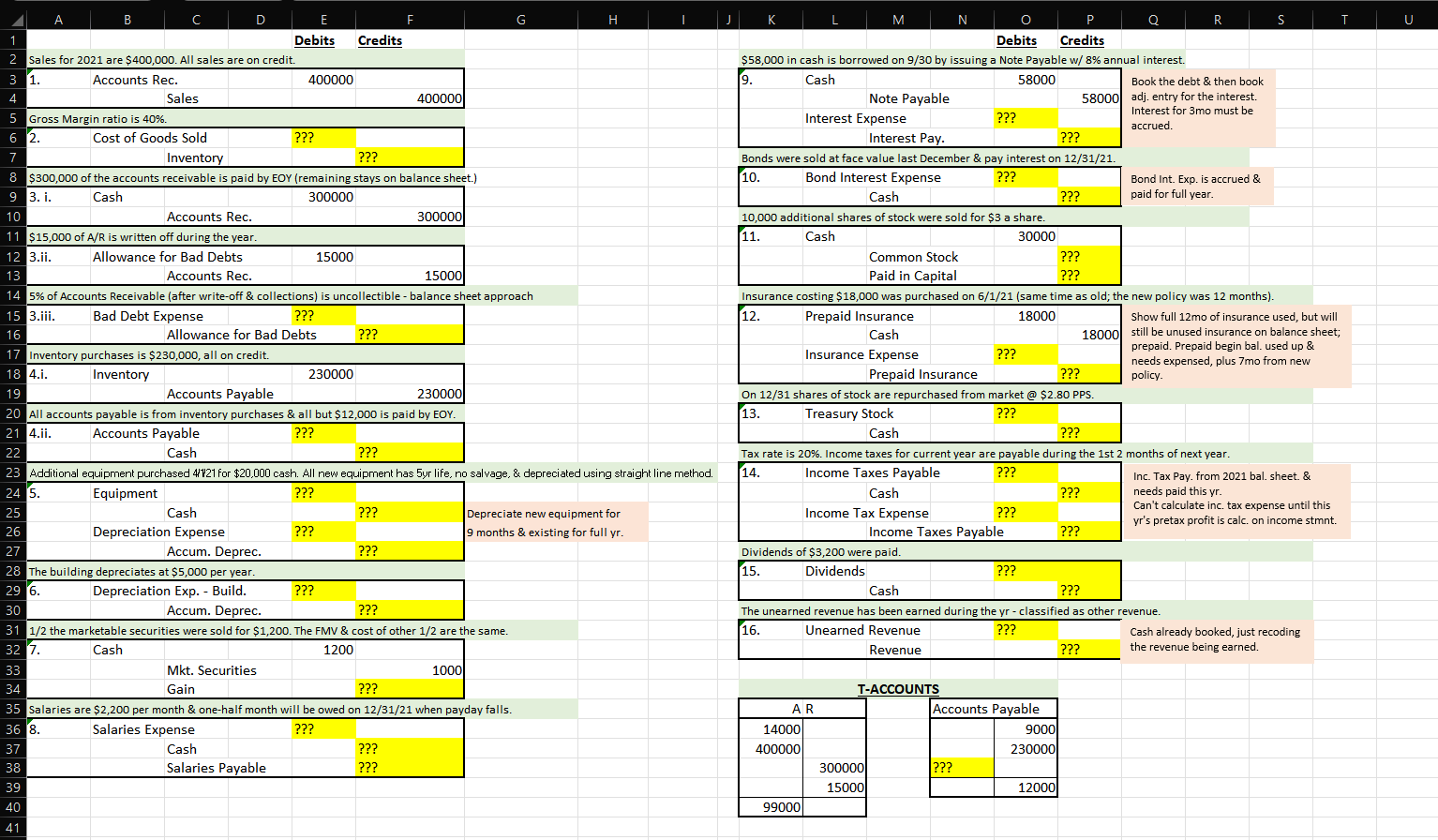Click the Credits heading in column P

point(1082,40)
